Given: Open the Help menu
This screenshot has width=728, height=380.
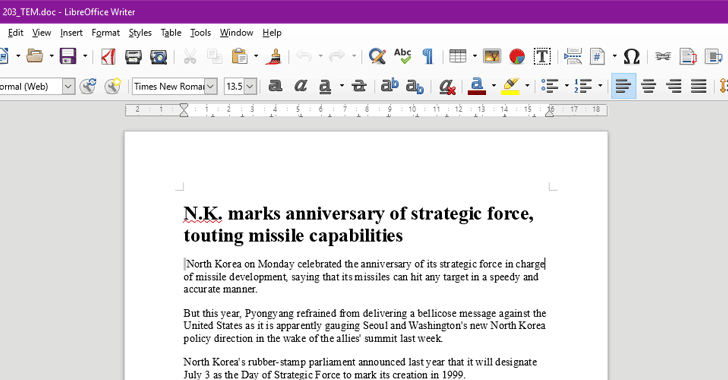Looking at the screenshot, I should 272,33.
